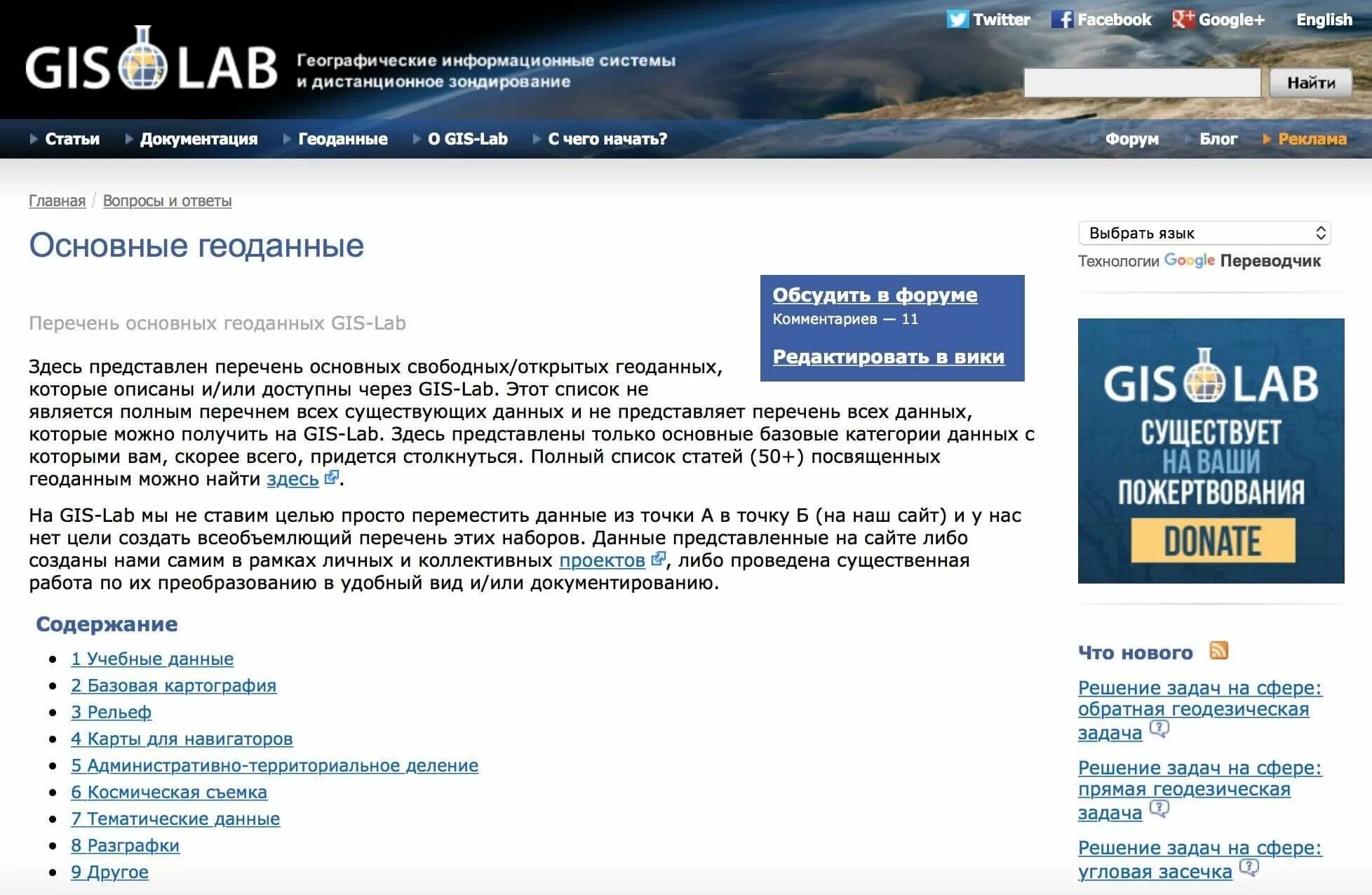Click "Редактировать в вики"
Screen dimensions: 1372x895
(888, 357)
